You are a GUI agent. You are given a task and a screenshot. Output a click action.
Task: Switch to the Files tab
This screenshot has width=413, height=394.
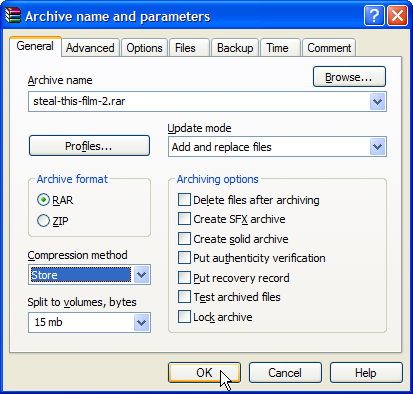pos(189,48)
